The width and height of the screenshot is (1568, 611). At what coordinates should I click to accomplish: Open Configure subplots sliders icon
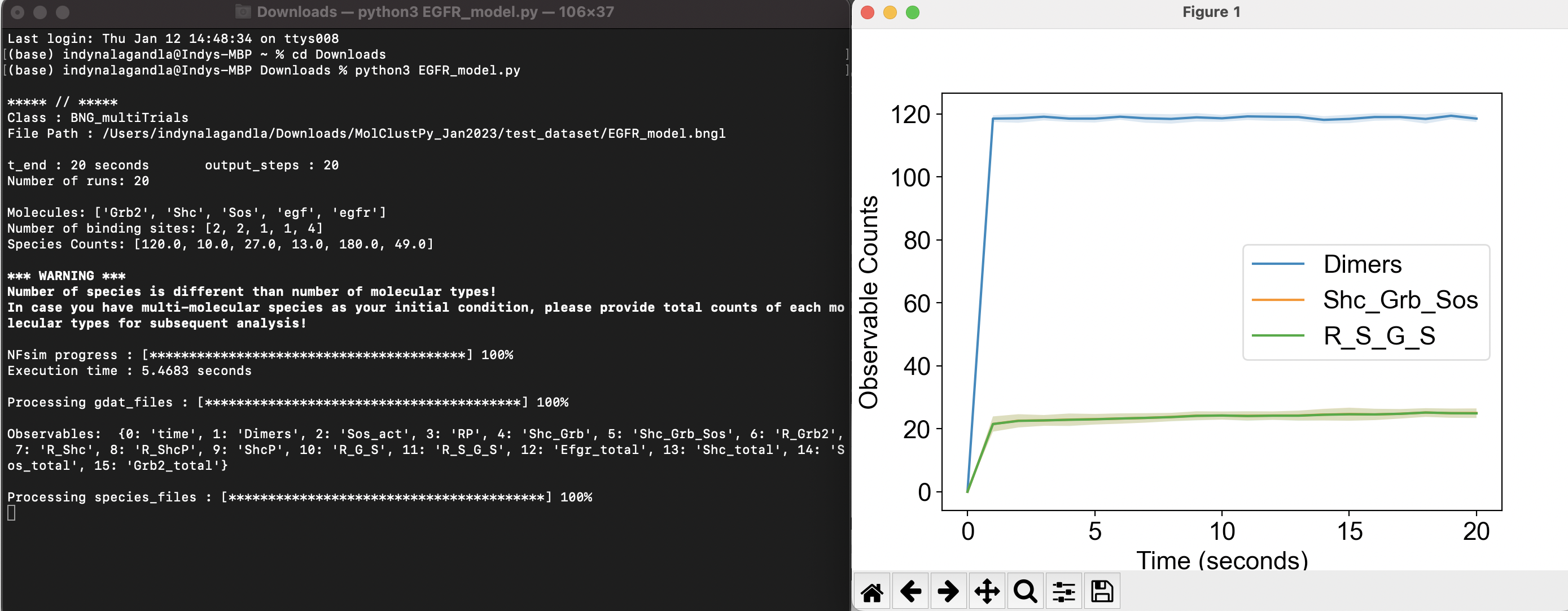click(x=1063, y=591)
